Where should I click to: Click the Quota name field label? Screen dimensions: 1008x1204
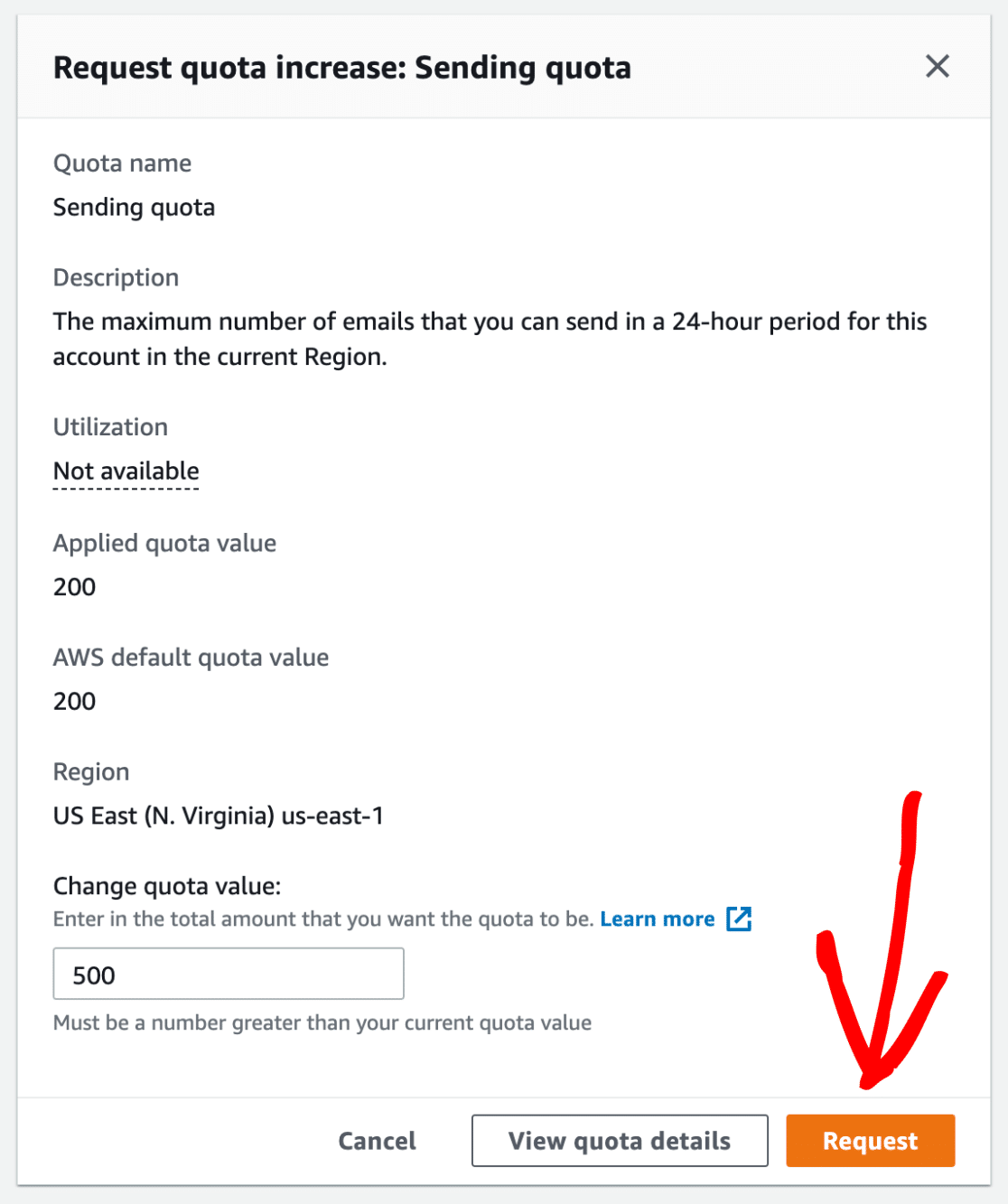(x=122, y=163)
